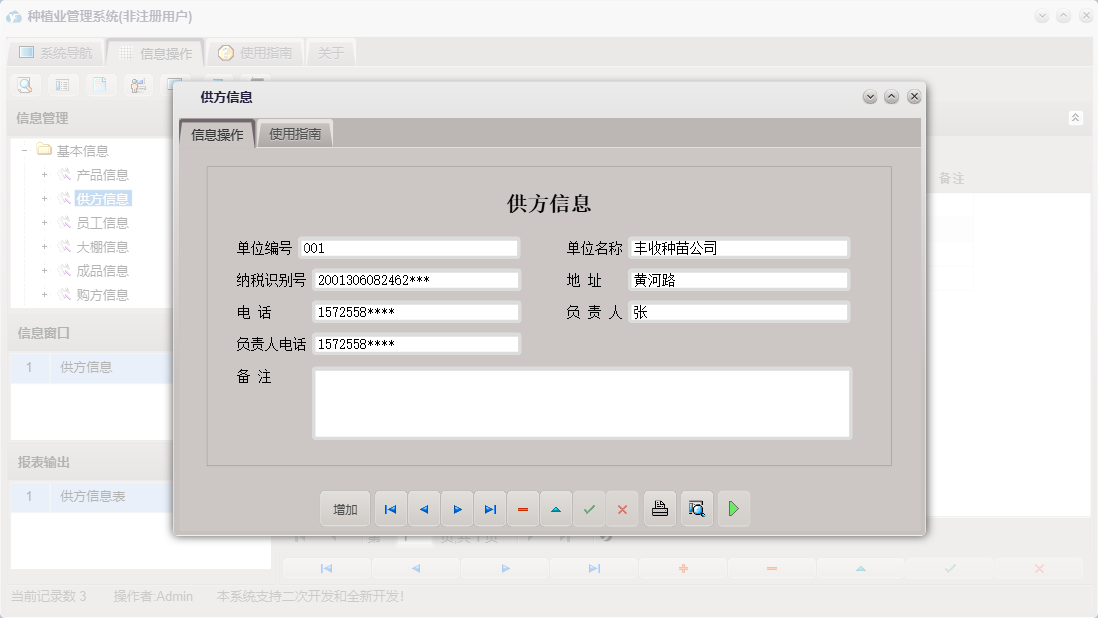The width and height of the screenshot is (1098, 618).
Task: Go to previous record via blue arrow icon
Action: [423, 509]
